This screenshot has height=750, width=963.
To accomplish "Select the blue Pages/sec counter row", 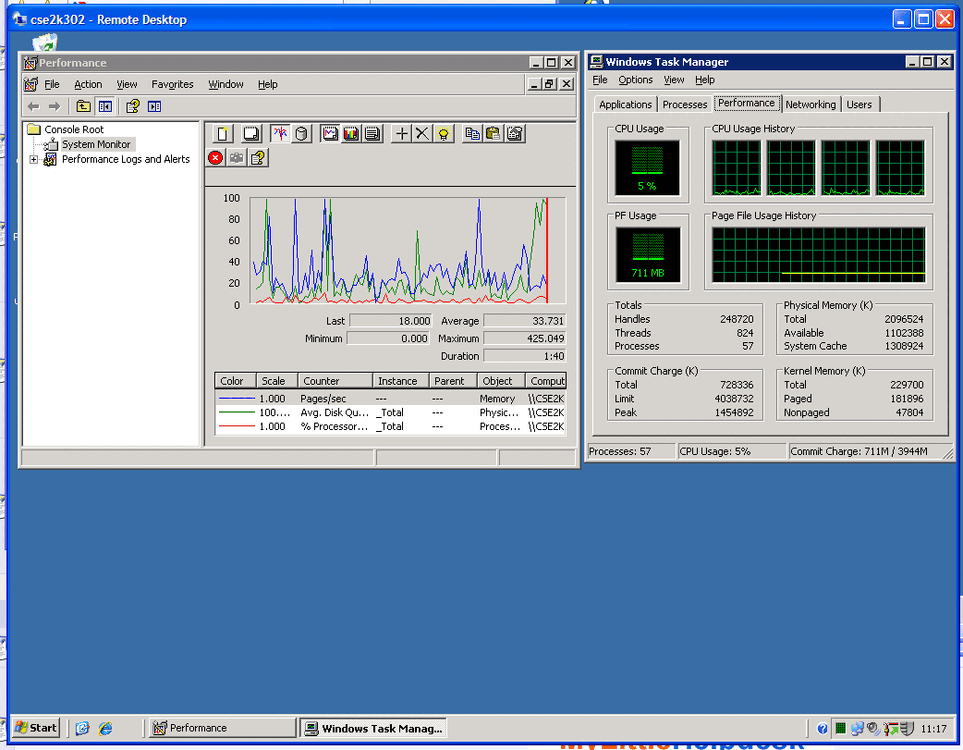I will click(391, 399).
